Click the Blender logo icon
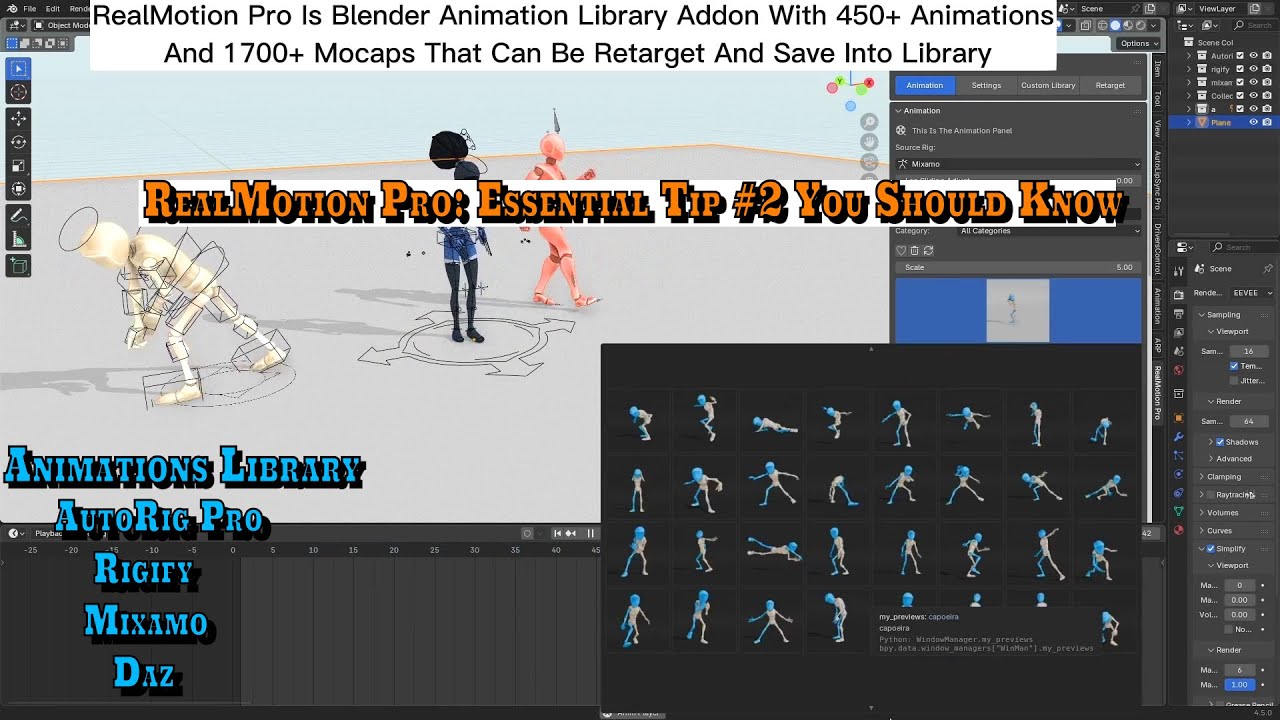Viewport: 1280px width, 720px height. click(x=11, y=8)
